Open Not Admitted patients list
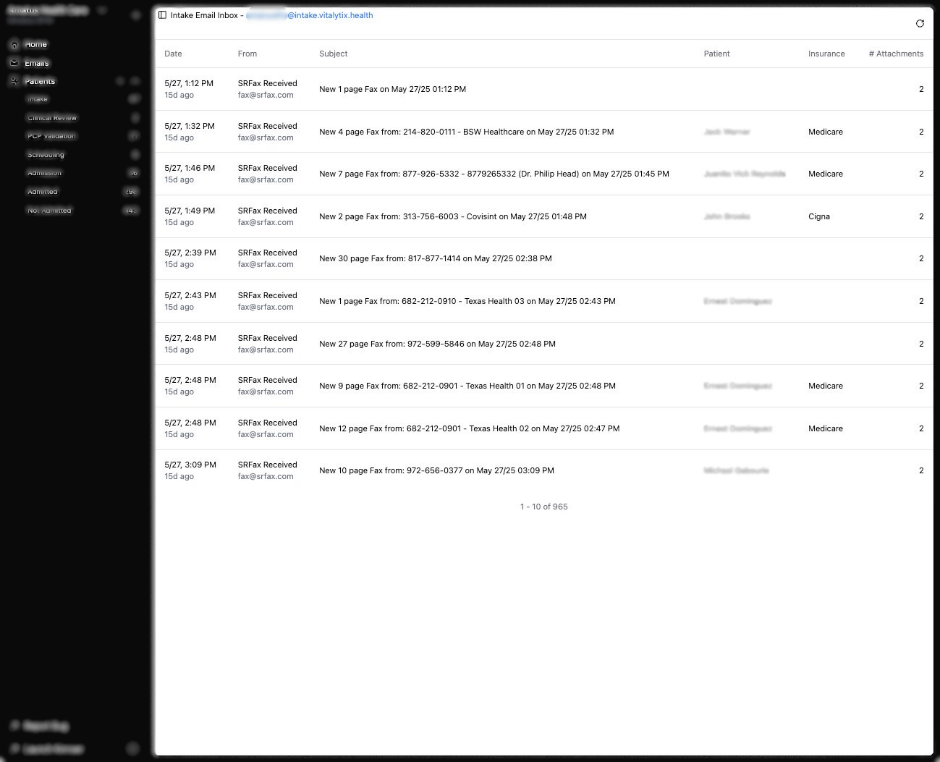Viewport: 940px width, 762px height. point(49,210)
